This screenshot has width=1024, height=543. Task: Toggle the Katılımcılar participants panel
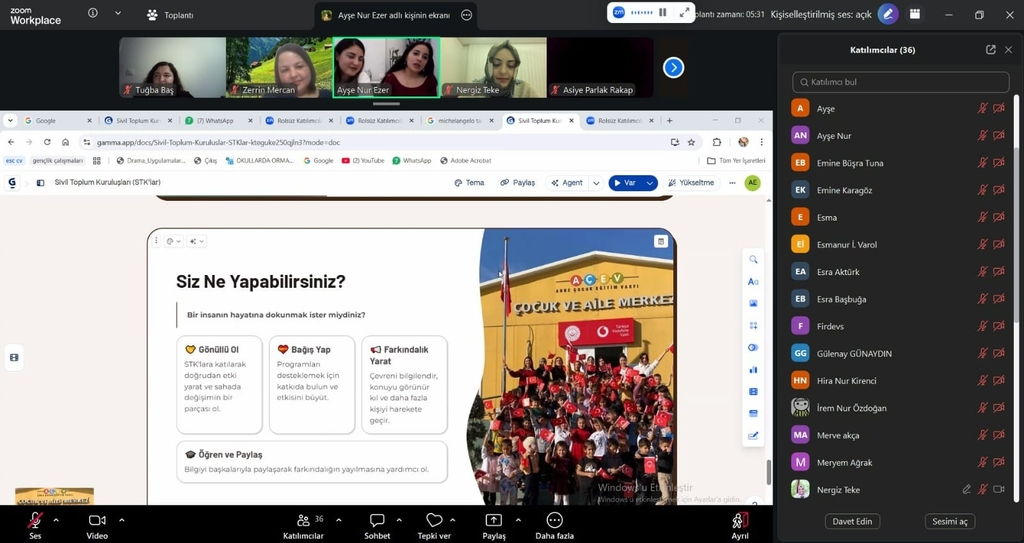coord(303,520)
